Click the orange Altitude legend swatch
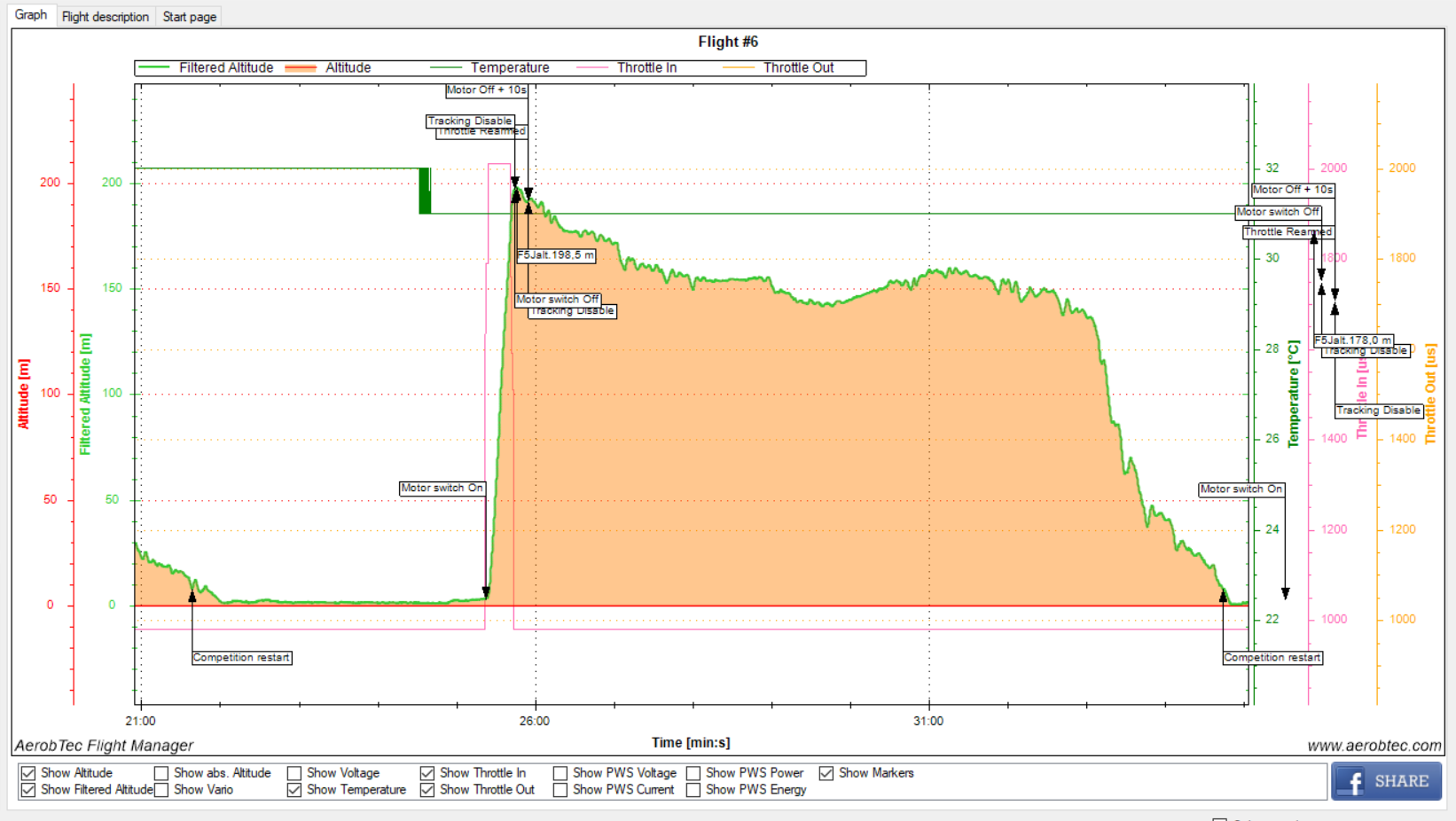The height and width of the screenshot is (821, 1456). coord(301,67)
